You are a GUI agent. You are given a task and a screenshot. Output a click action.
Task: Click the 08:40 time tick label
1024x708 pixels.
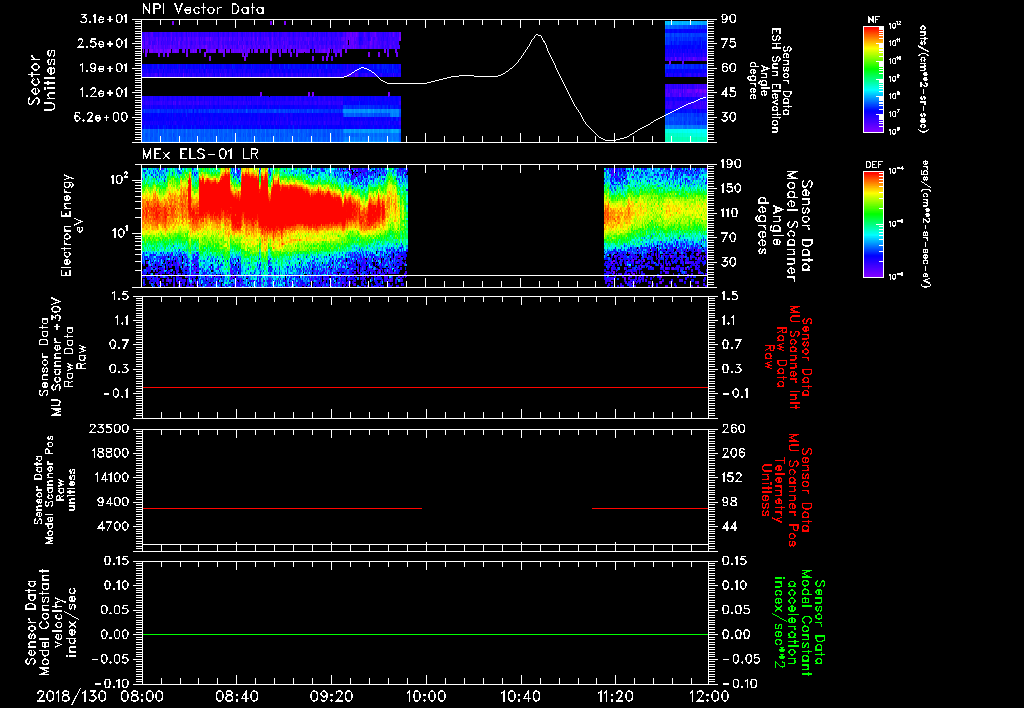click(236, 696)
